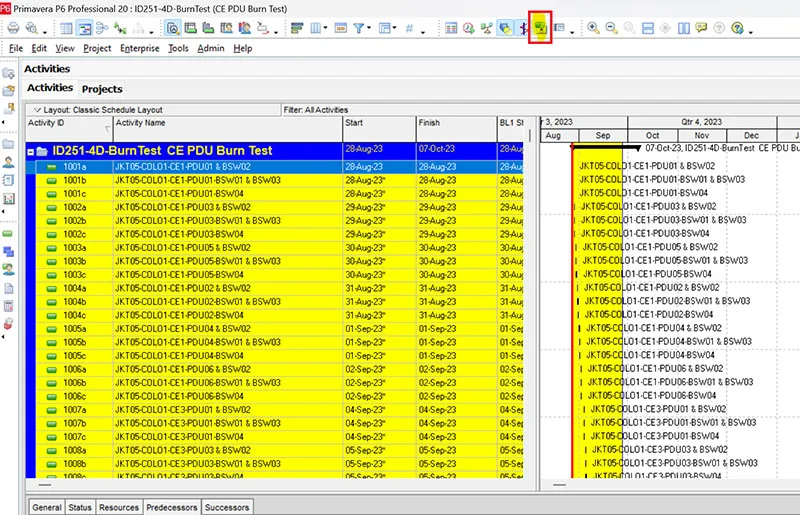Collapse the ID251-4D-BurnTest project group
This screenshot has height=515, width=800.
[x=31, y=151]
